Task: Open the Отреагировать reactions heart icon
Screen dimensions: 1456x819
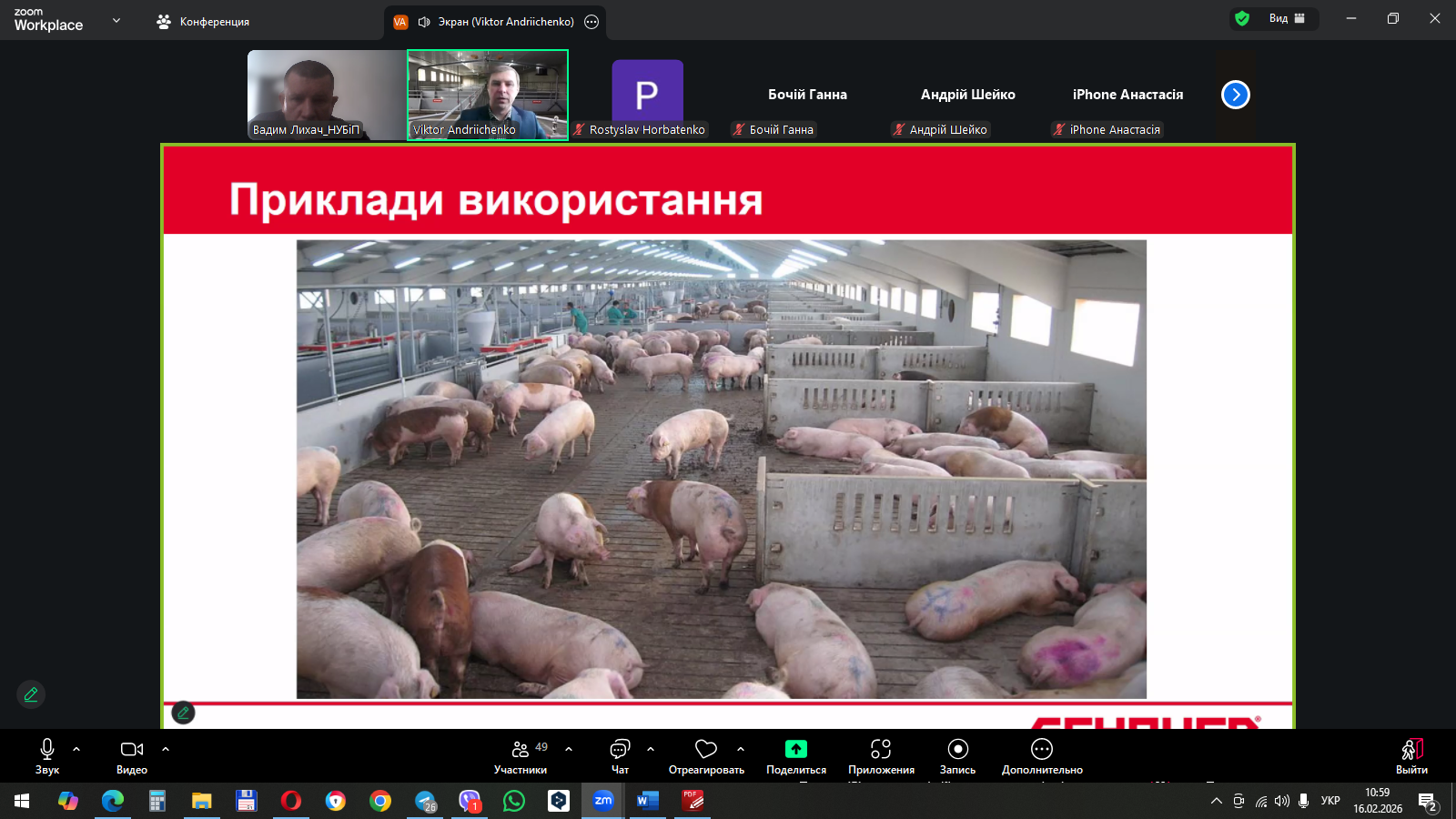Action: coord(706,749)
